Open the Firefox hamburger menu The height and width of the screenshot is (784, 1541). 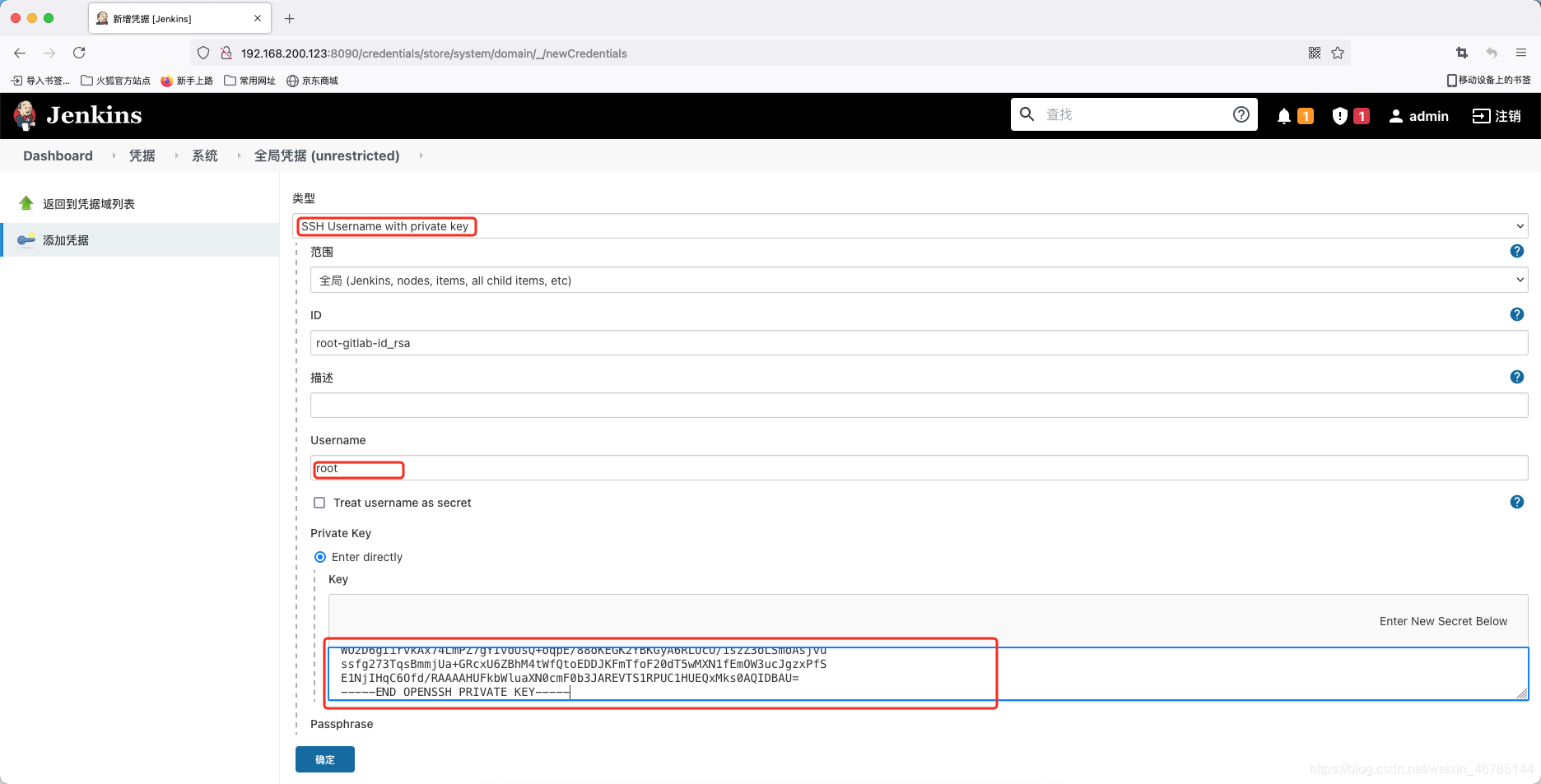point(1521,53)
